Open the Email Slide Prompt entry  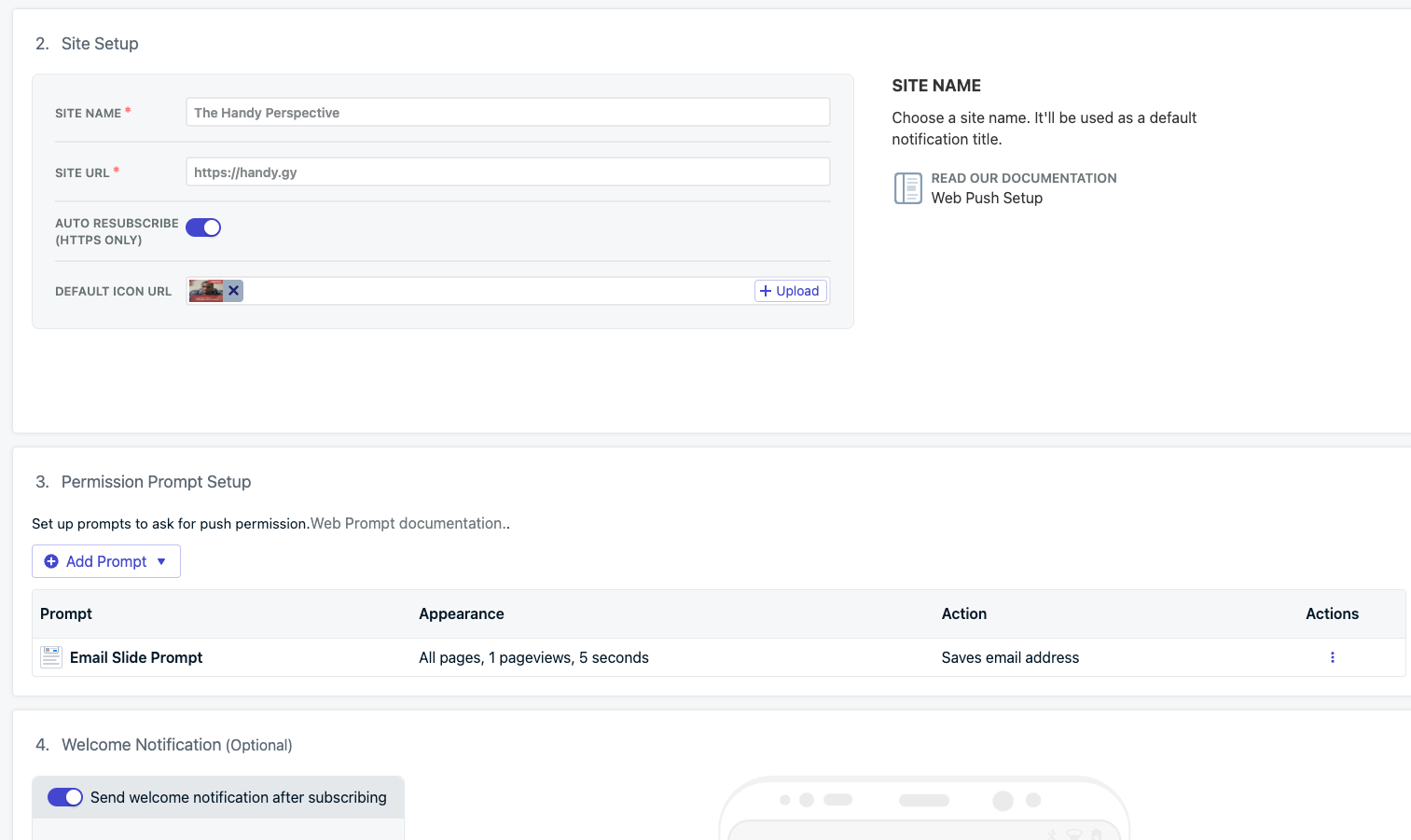[x=136, y=657]
